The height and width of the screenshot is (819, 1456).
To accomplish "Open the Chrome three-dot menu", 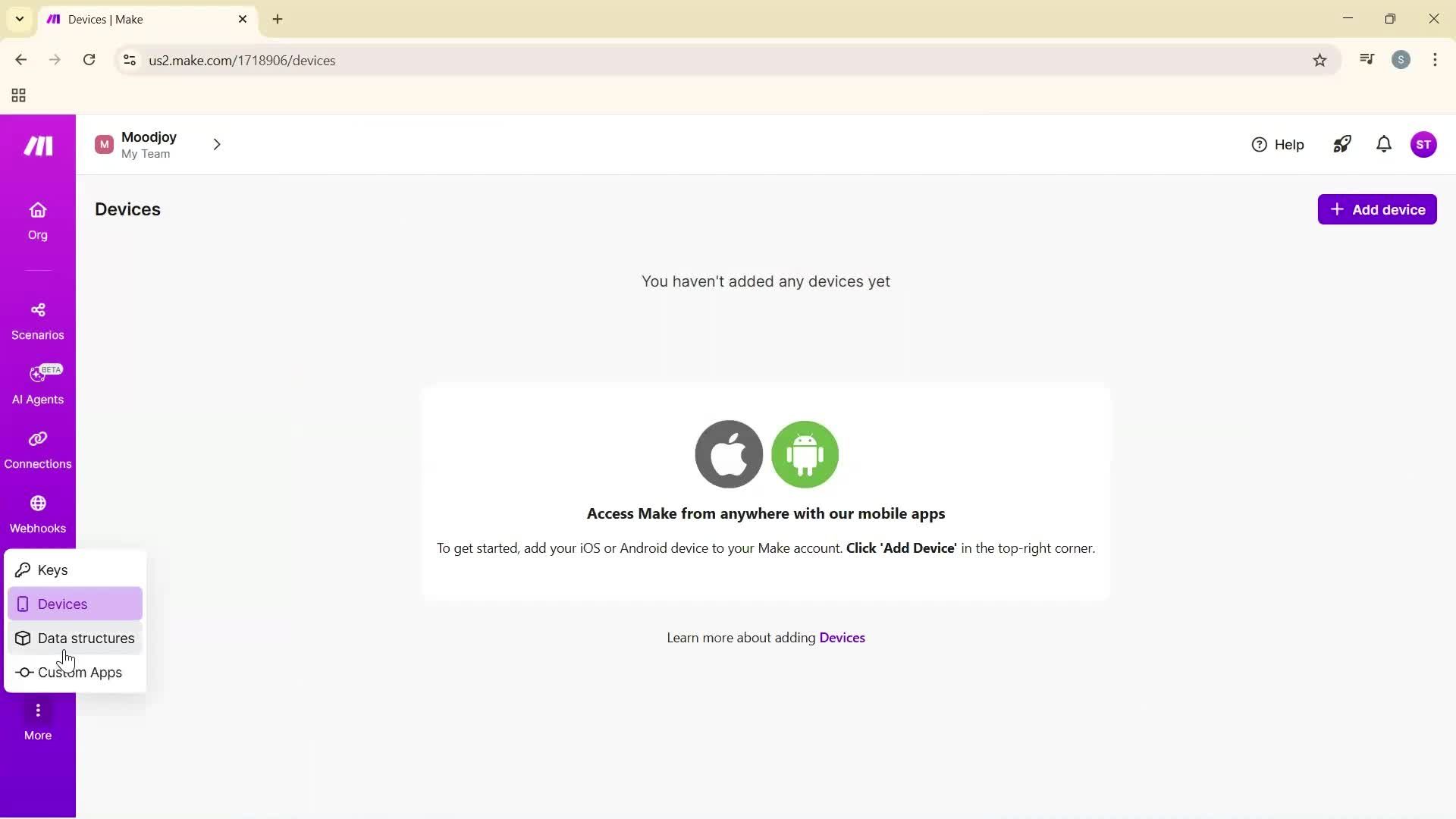I will [1435, 60].
